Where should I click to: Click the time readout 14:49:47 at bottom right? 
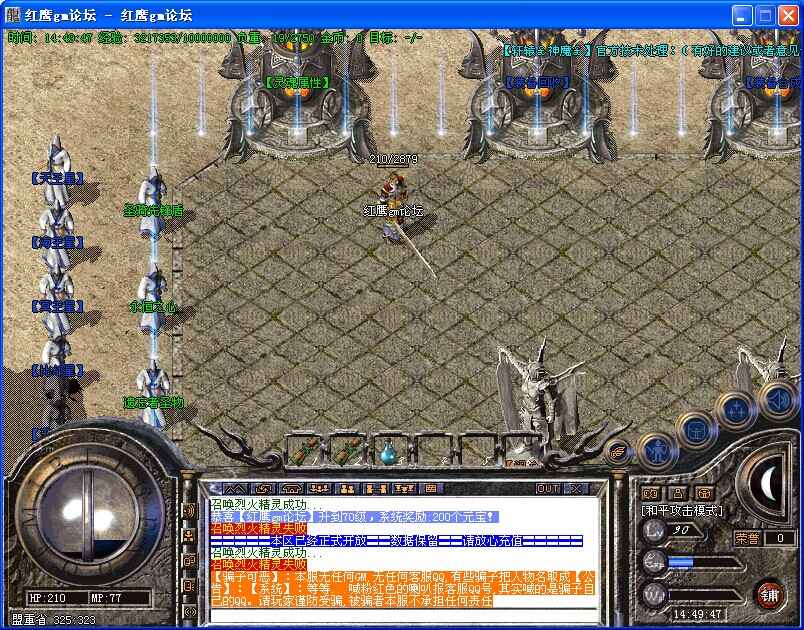(x=697, y=614)
